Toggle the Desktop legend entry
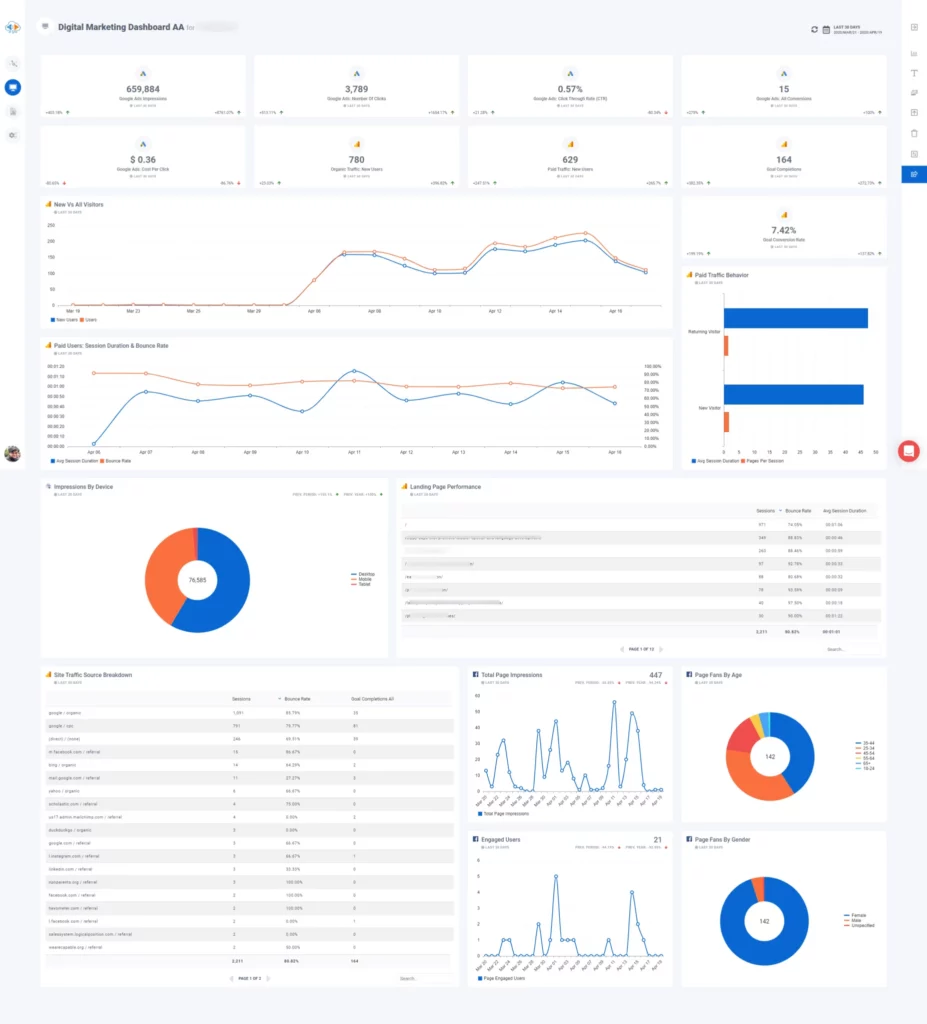This screenshot has width=927, height=1024. pos(363,574)
